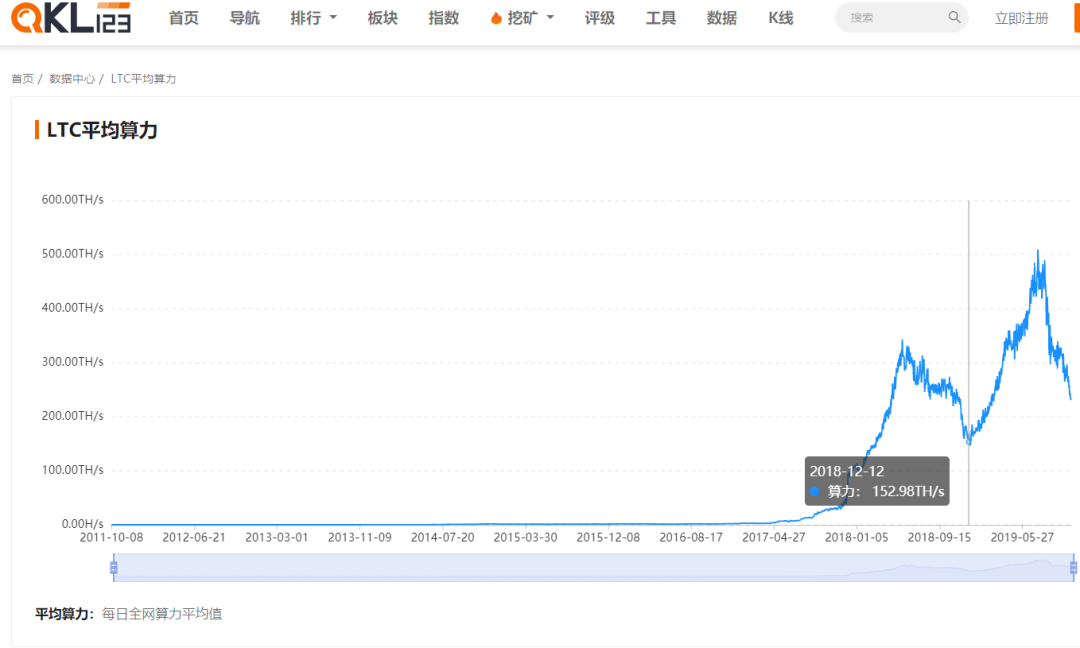This screenshot has height=648, width=1080.
Task: Click the 立即注册 registration link
Action: [1021, 17]
